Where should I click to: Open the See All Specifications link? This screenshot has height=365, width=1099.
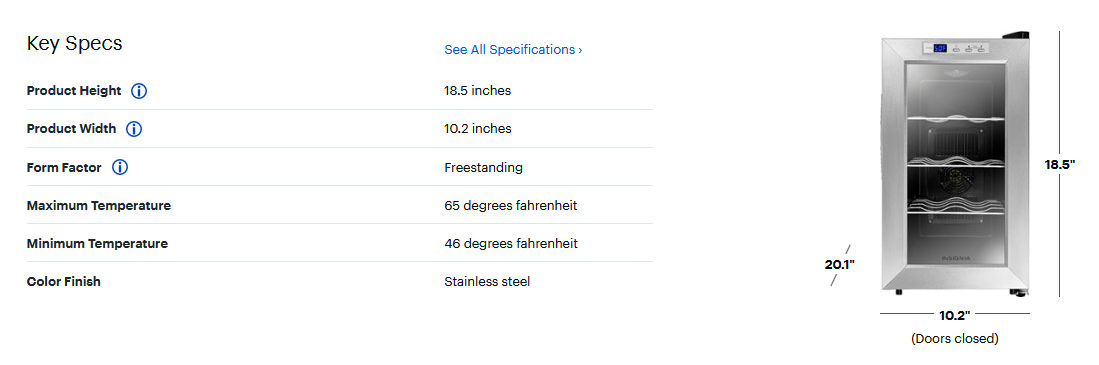click(x=513, y=50)
